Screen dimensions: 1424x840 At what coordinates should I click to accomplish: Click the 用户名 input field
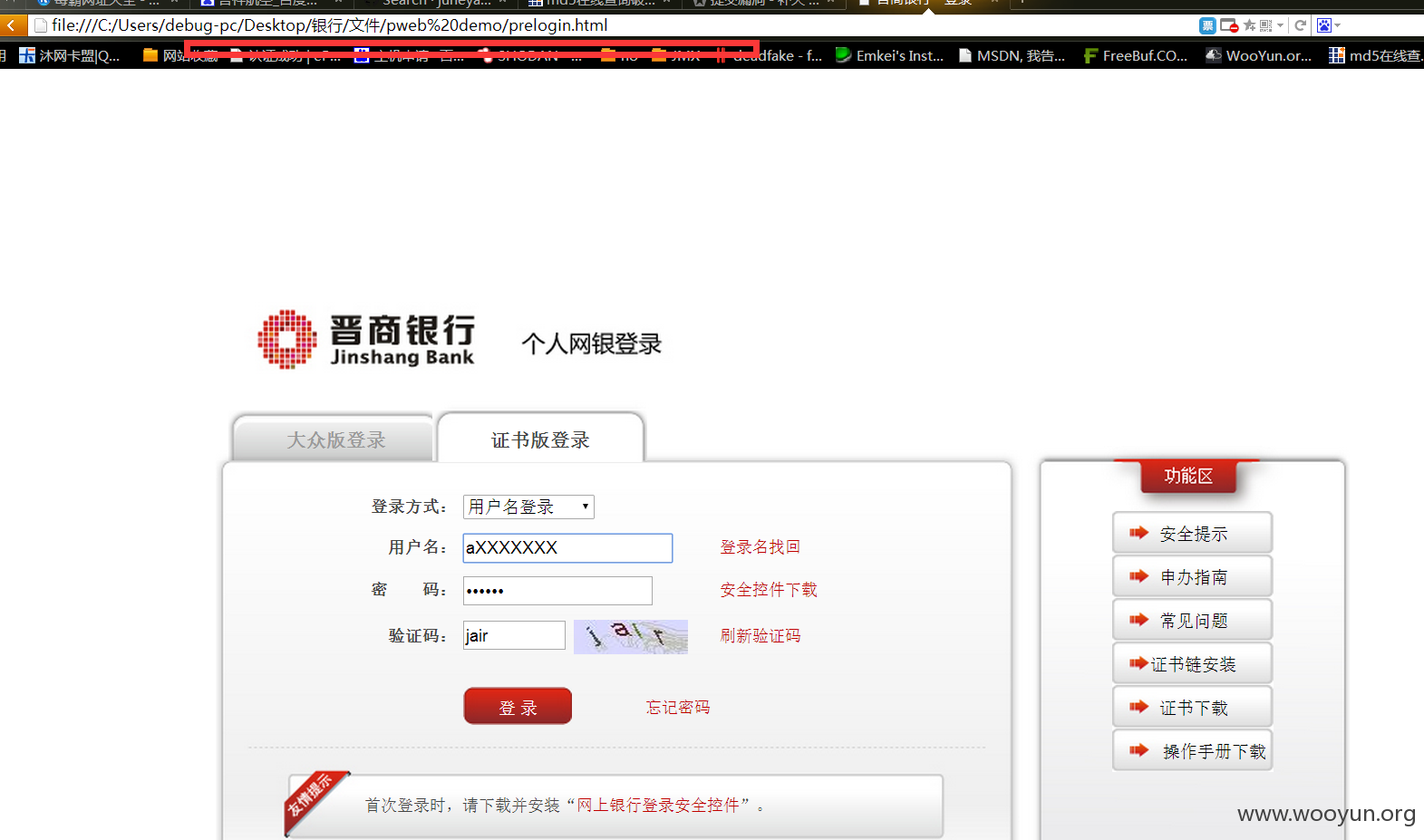tap(567, 547)
